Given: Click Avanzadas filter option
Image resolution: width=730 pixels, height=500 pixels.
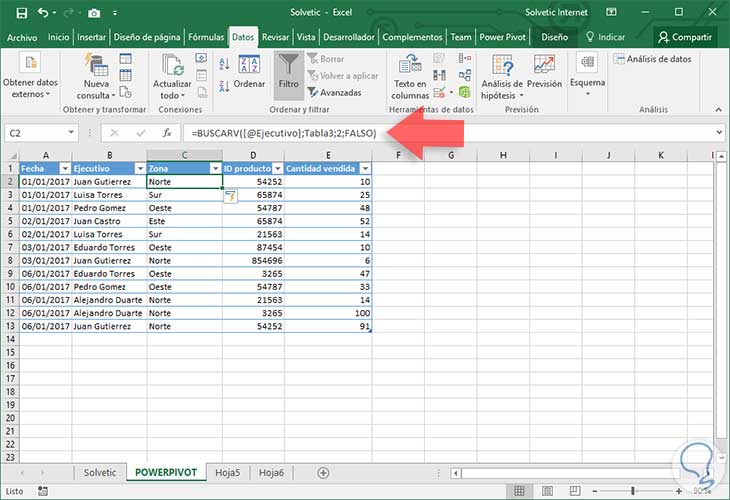Looking at the screenshot, I should click(334, 92).
